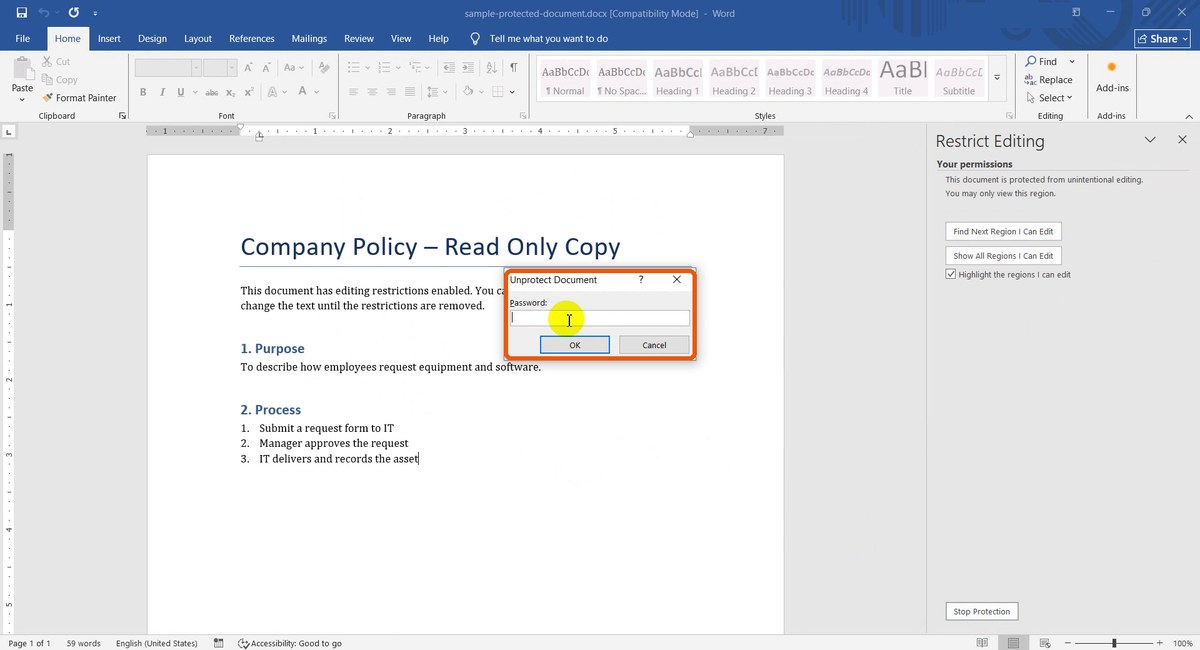Click the Sort A-Z icon
The width and height of the screenshot is (1200, 650).
[x=490, y=68]
